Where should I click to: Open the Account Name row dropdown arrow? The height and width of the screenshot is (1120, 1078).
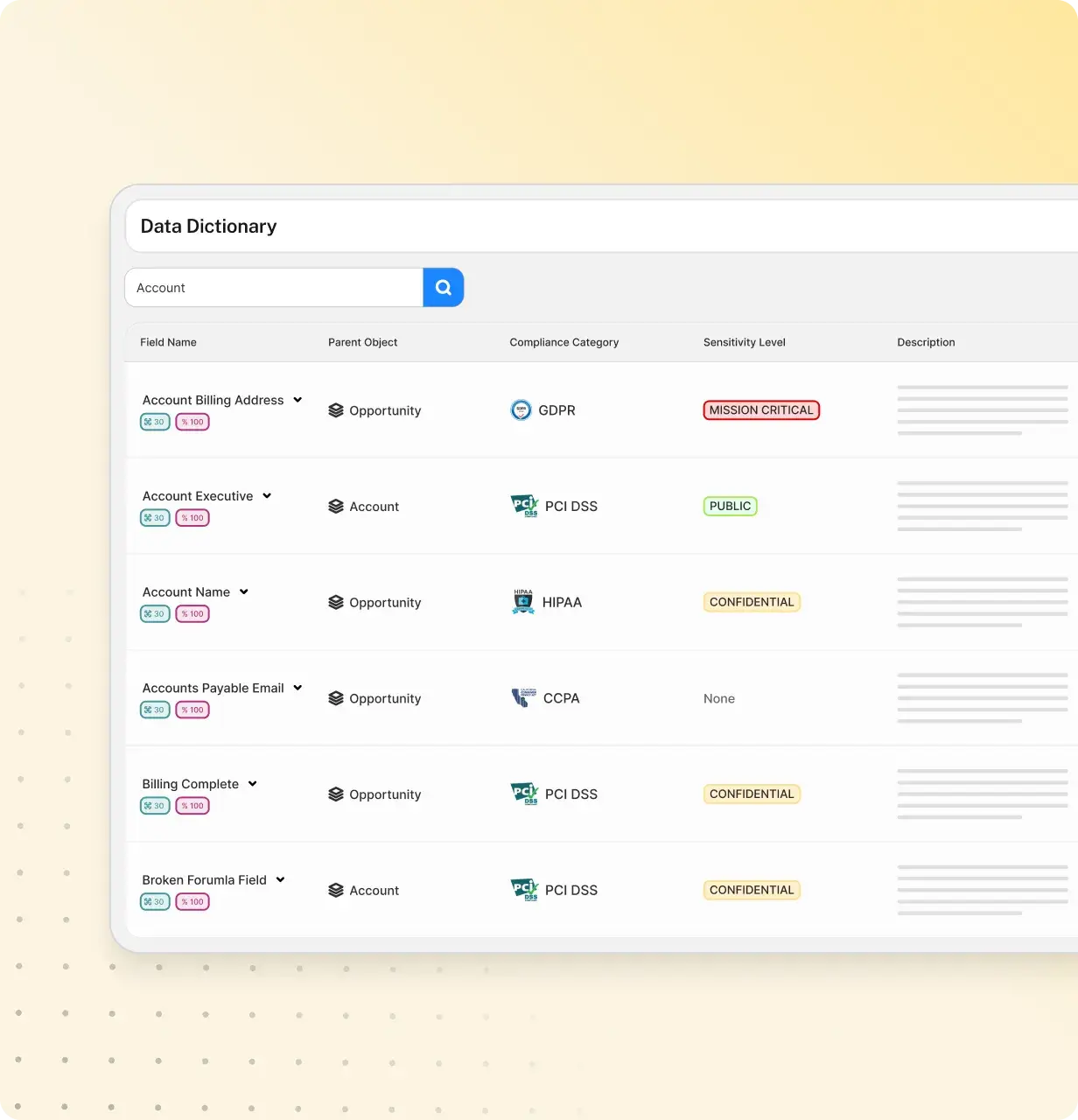244,592
